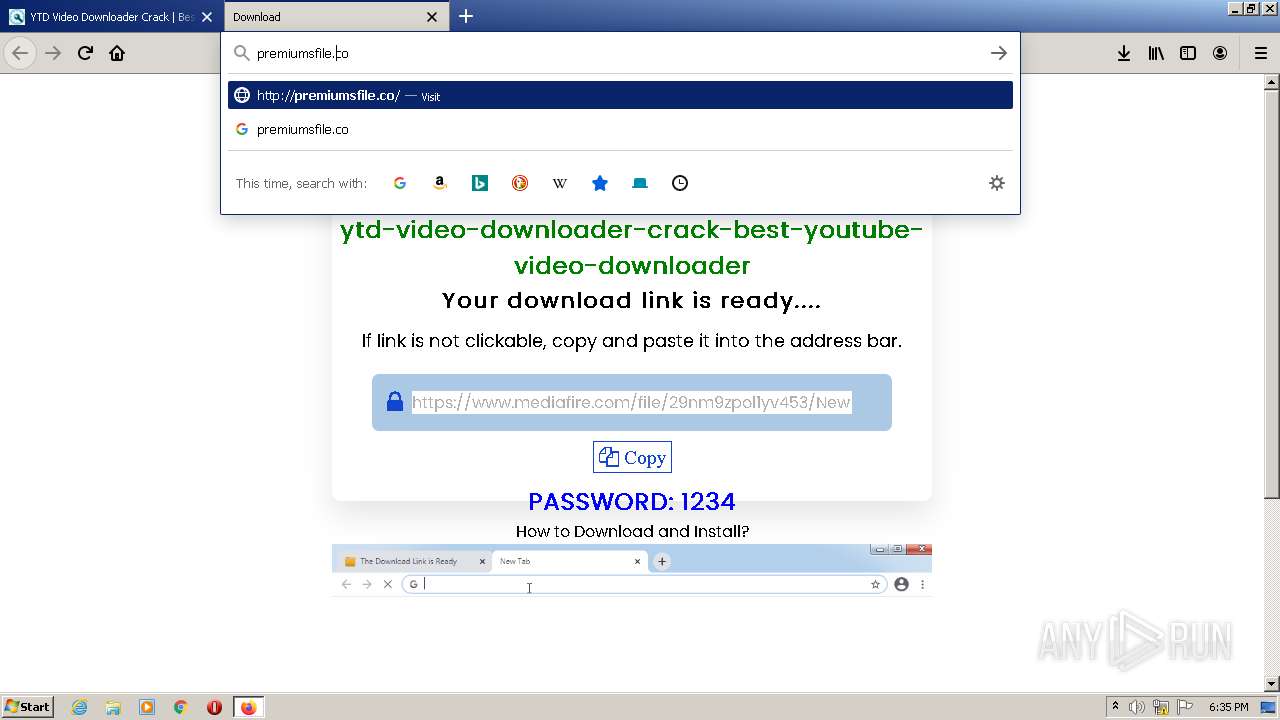The width and height of the screenshot is (1280, 720).
Task: Search within Bookmarks star icon
Action: click(600, 183)
